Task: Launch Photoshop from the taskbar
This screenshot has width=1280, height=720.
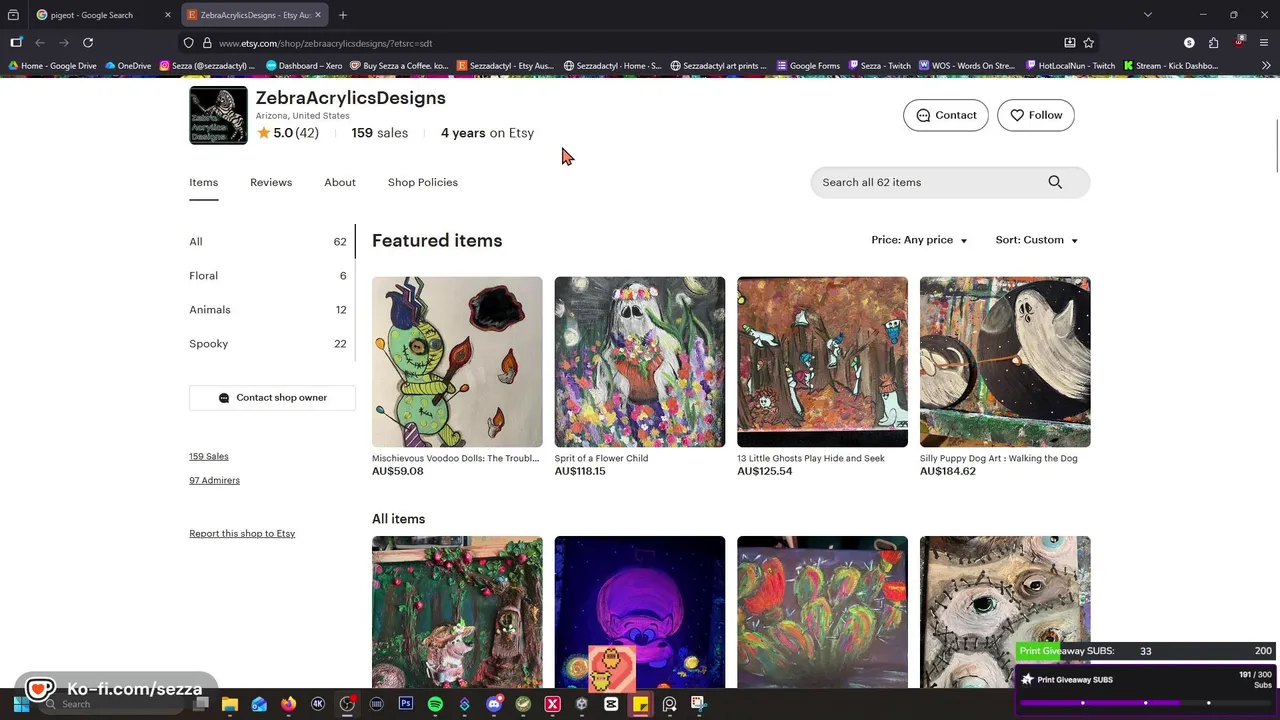Action: [x=406, y=704]
